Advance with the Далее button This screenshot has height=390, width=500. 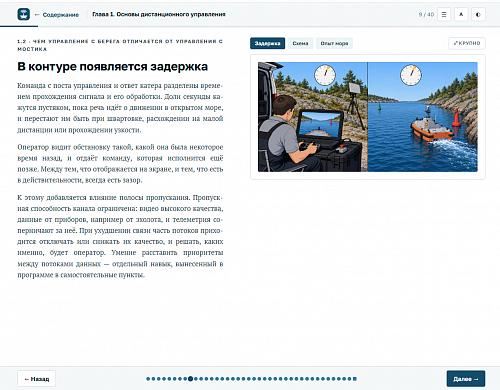[x=466, y=379]
